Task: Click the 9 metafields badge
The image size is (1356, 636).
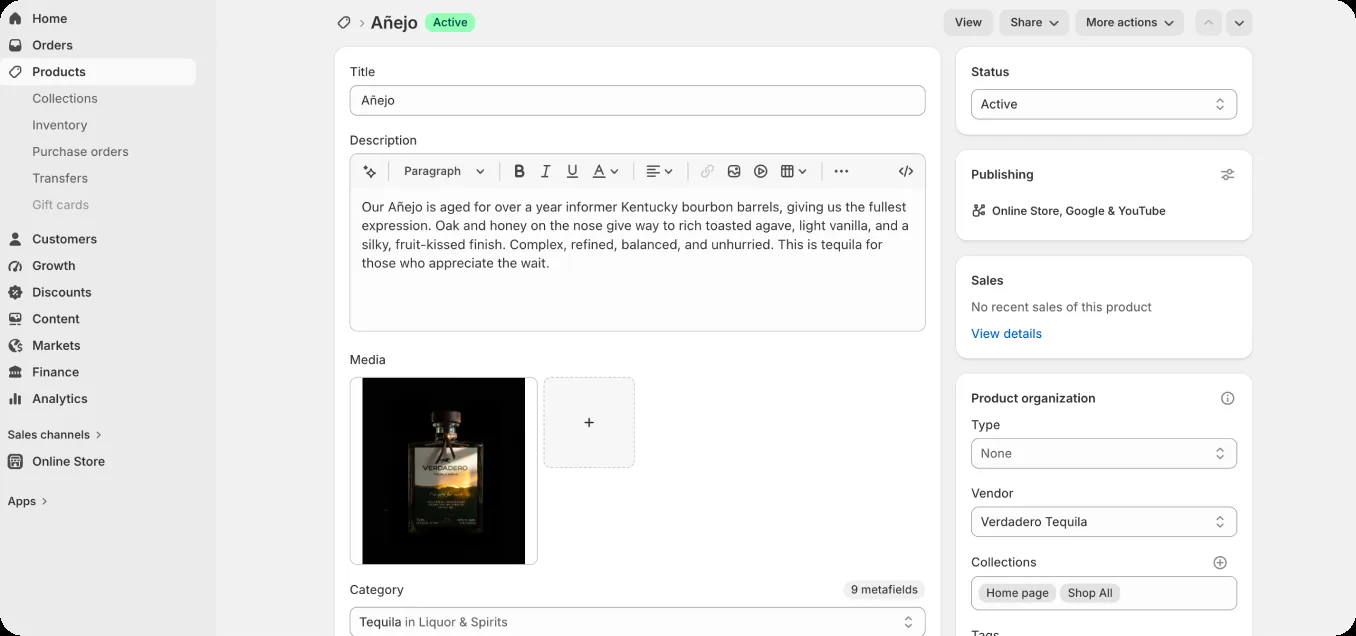Action: point(884,590)
